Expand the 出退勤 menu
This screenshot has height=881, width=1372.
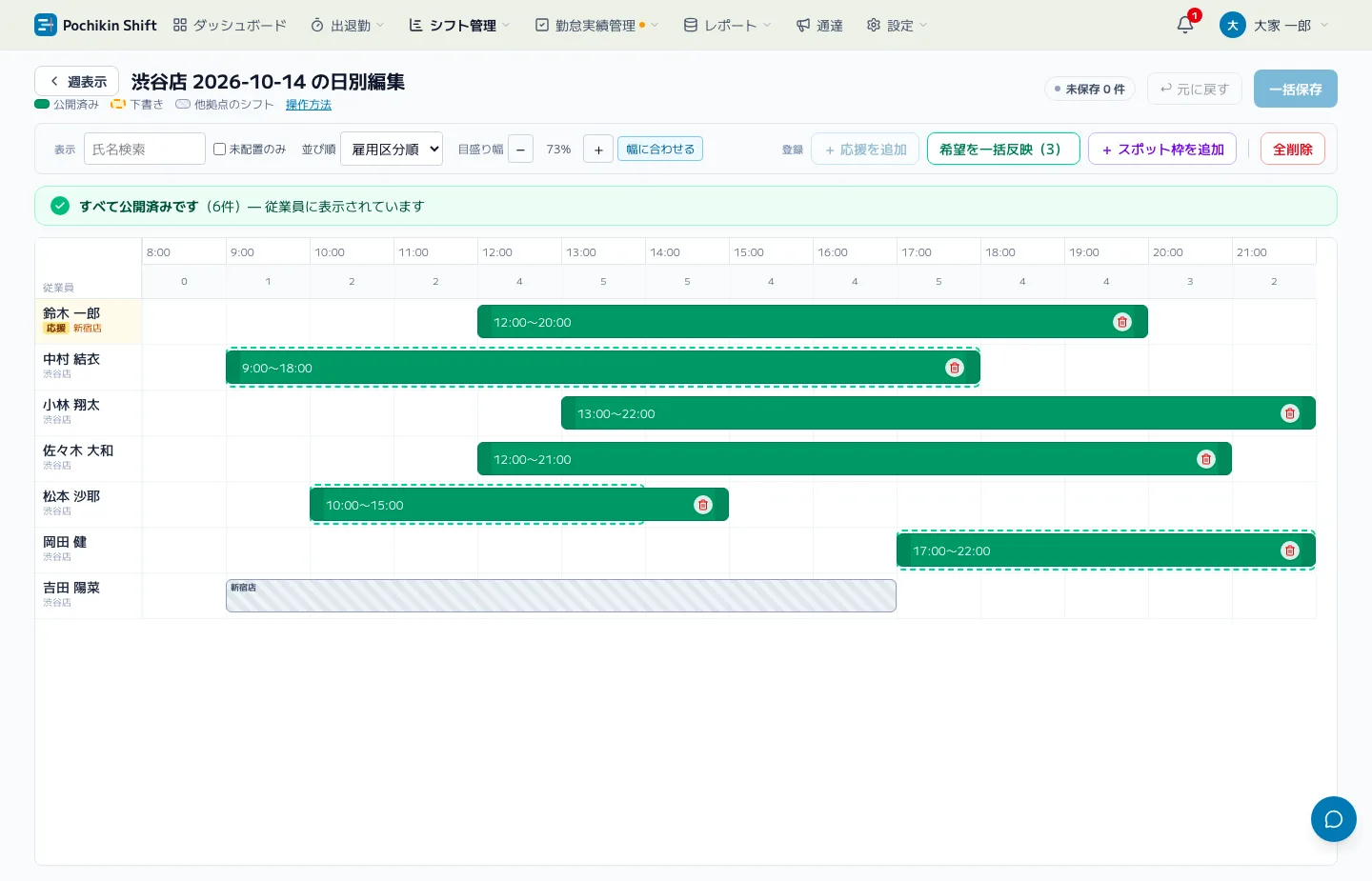point(348,26)
